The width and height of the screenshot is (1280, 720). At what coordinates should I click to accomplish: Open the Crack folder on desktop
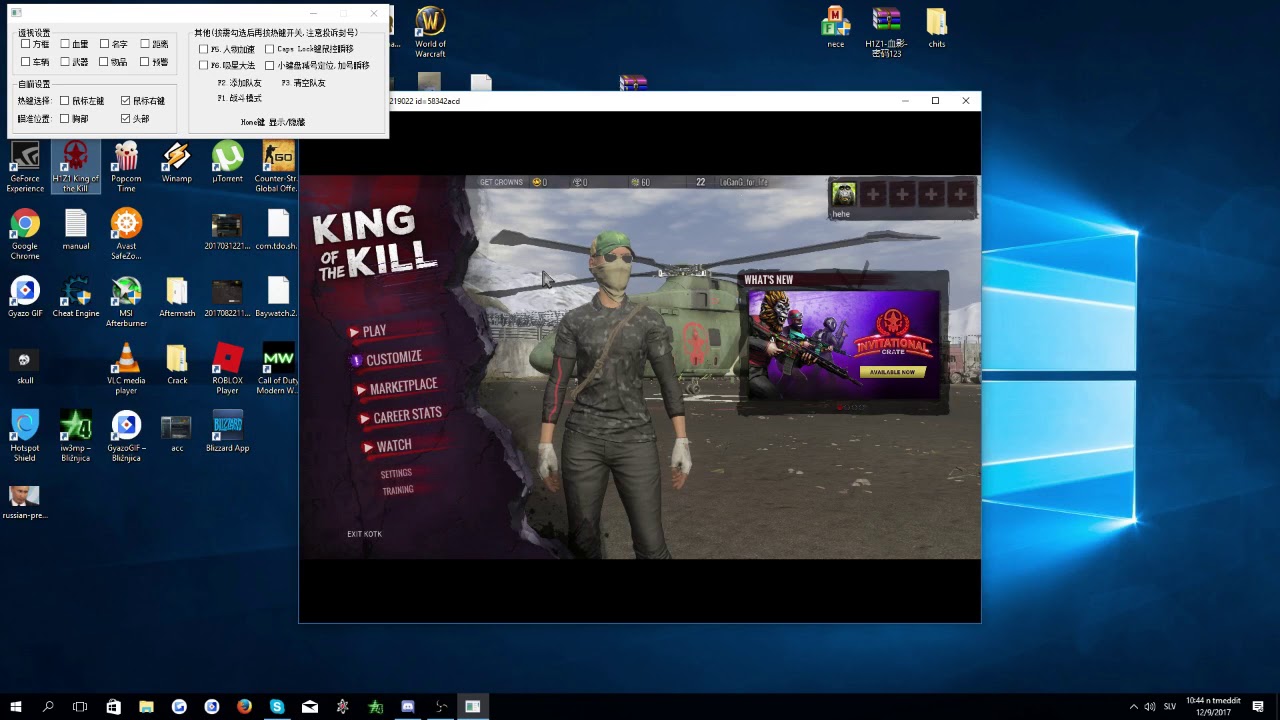(177, 365)
